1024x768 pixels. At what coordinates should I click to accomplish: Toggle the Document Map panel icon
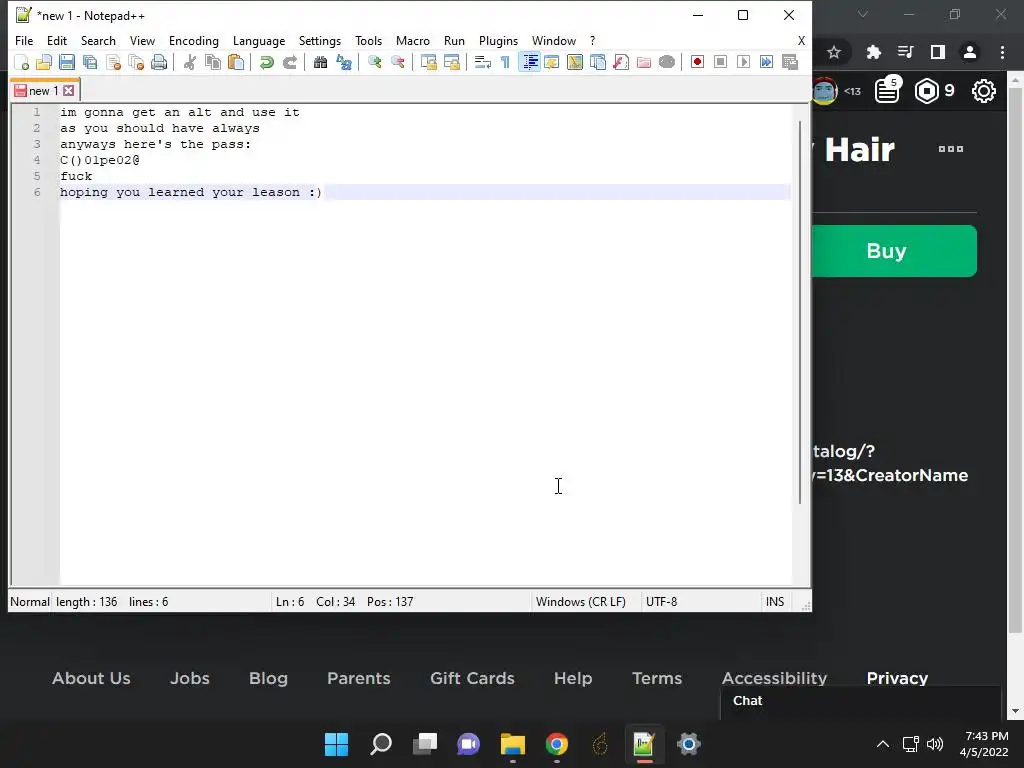click(x=575, y=62)
